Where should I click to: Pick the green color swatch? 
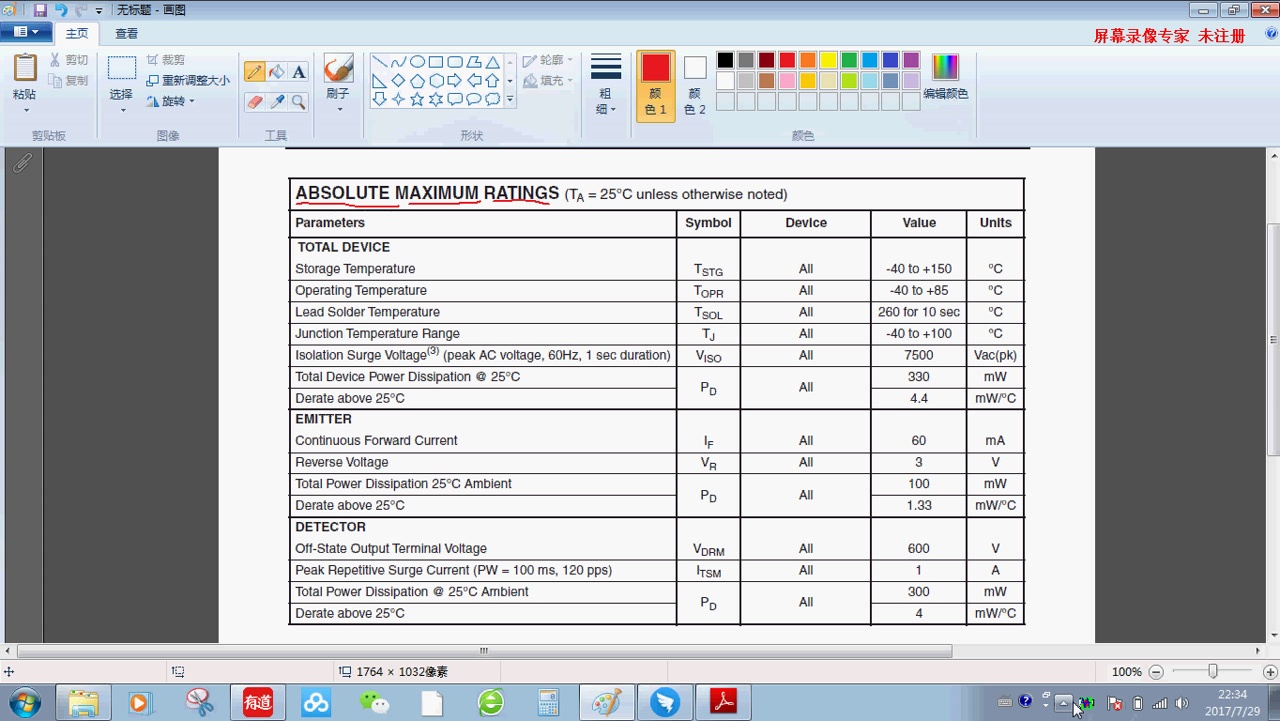coord(849,60)
